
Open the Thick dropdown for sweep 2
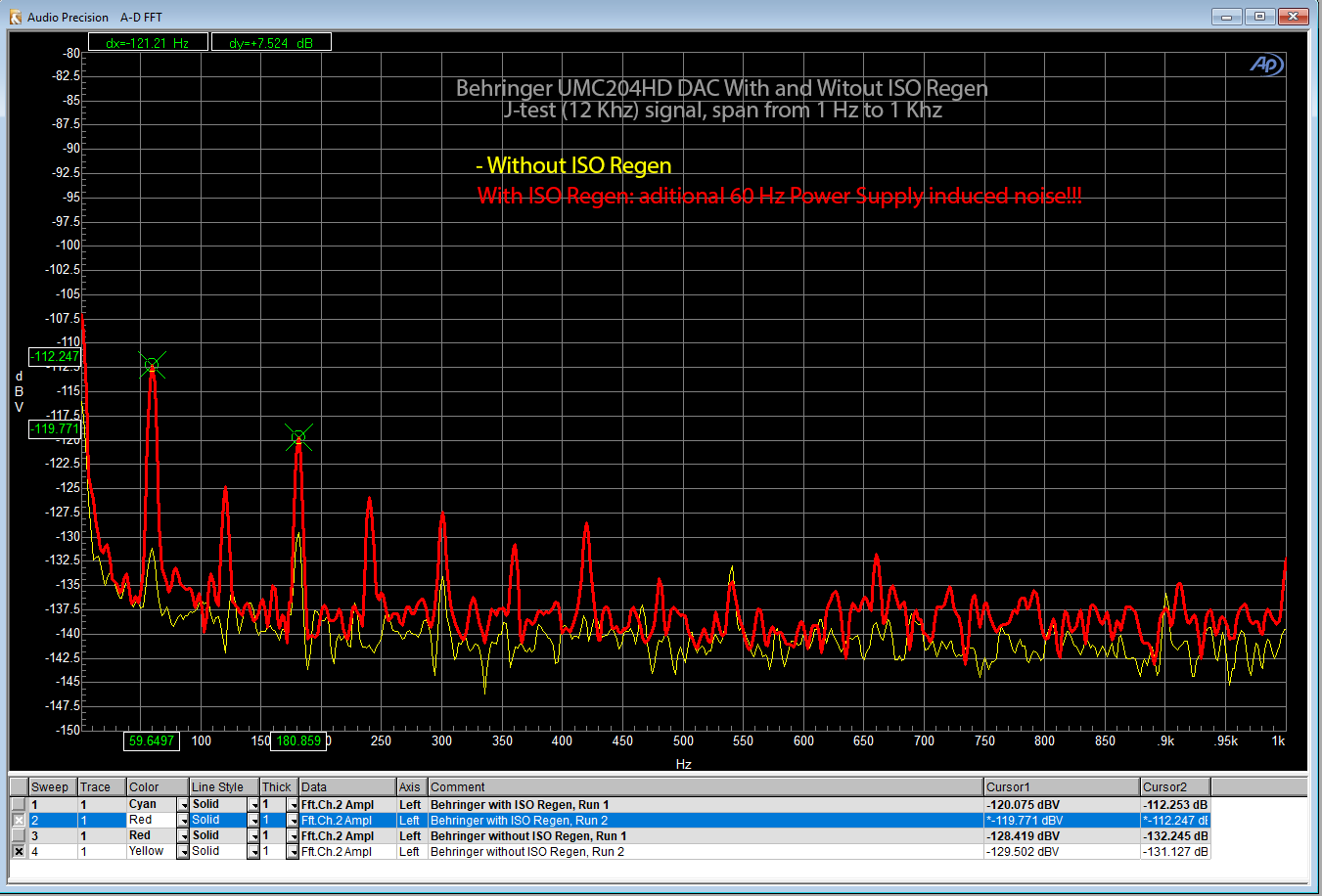click(292, 821)
